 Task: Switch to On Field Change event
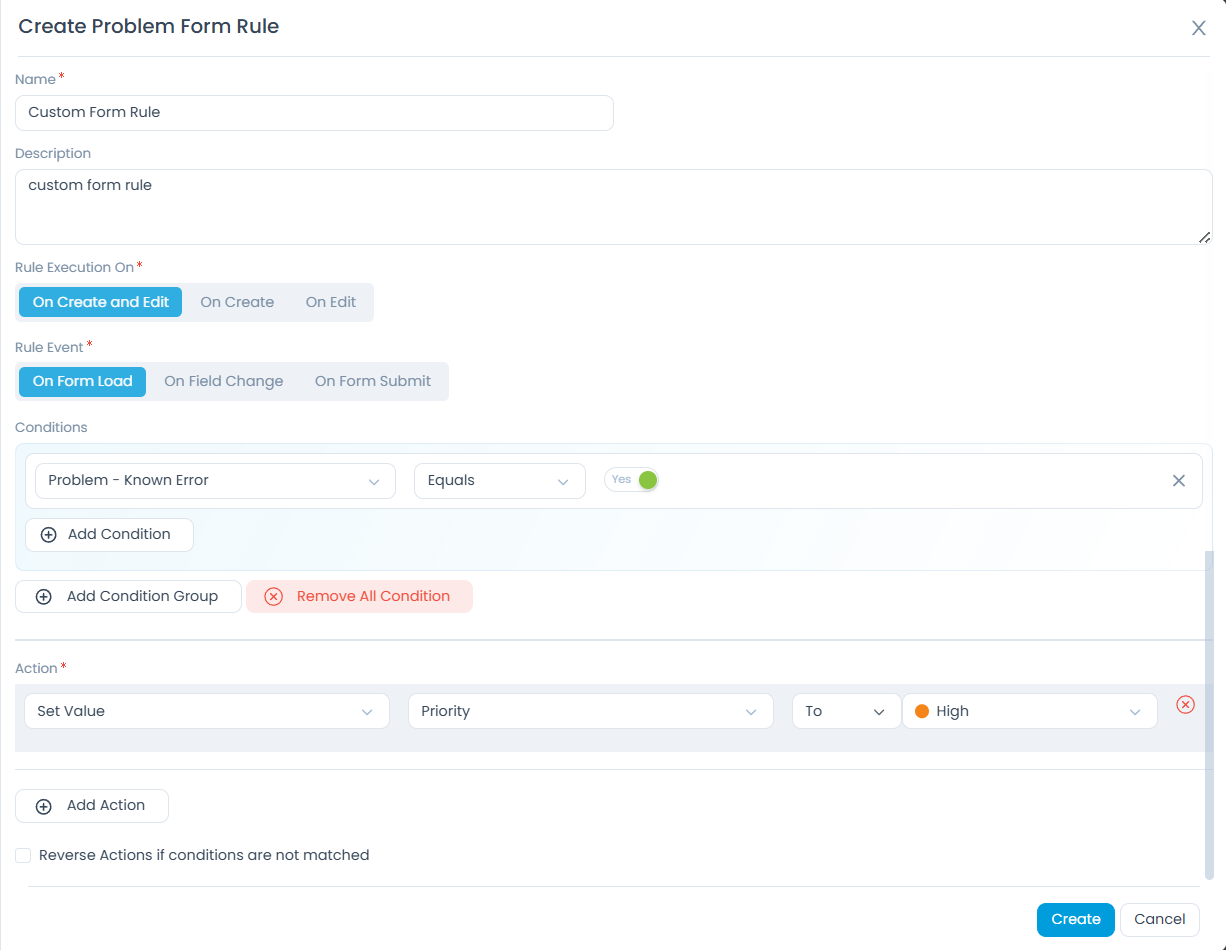[223, 381]
